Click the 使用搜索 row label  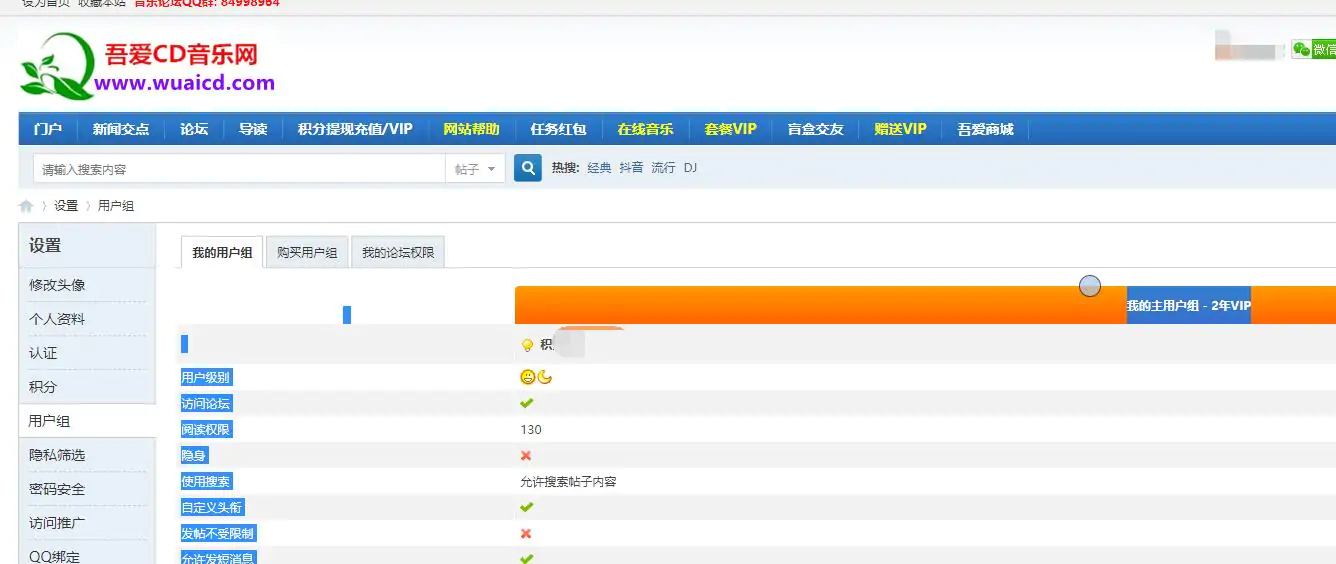tap(205, 481)
